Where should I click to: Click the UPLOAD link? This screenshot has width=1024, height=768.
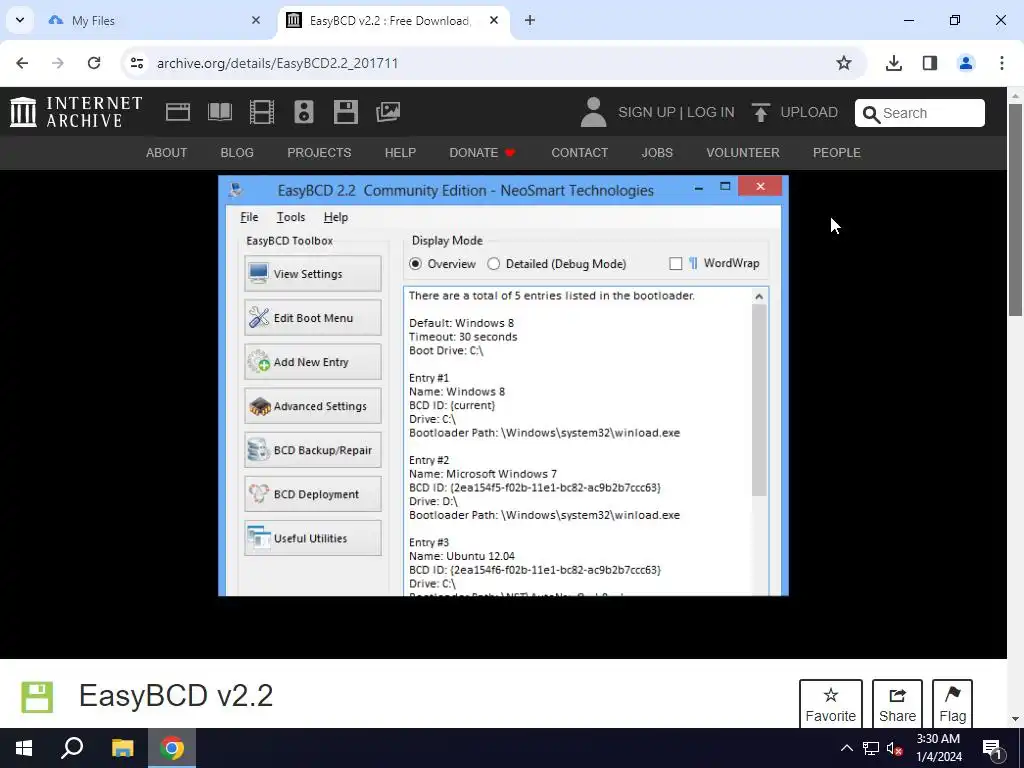point(808,112)
